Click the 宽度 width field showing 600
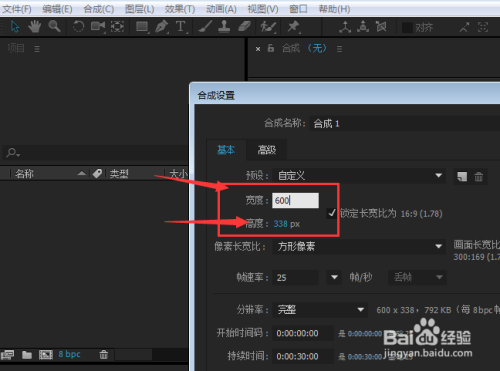The image size is (500, 371). (295, 200)
